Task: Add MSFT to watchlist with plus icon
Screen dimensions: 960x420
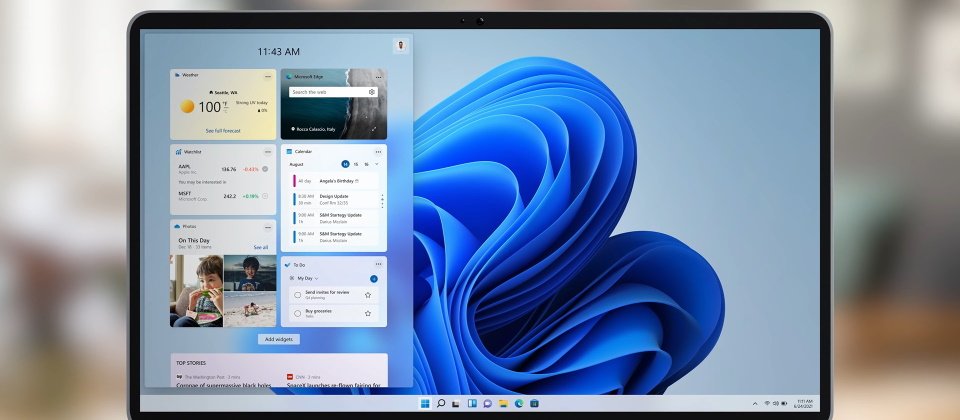Action: coord(264,196)
